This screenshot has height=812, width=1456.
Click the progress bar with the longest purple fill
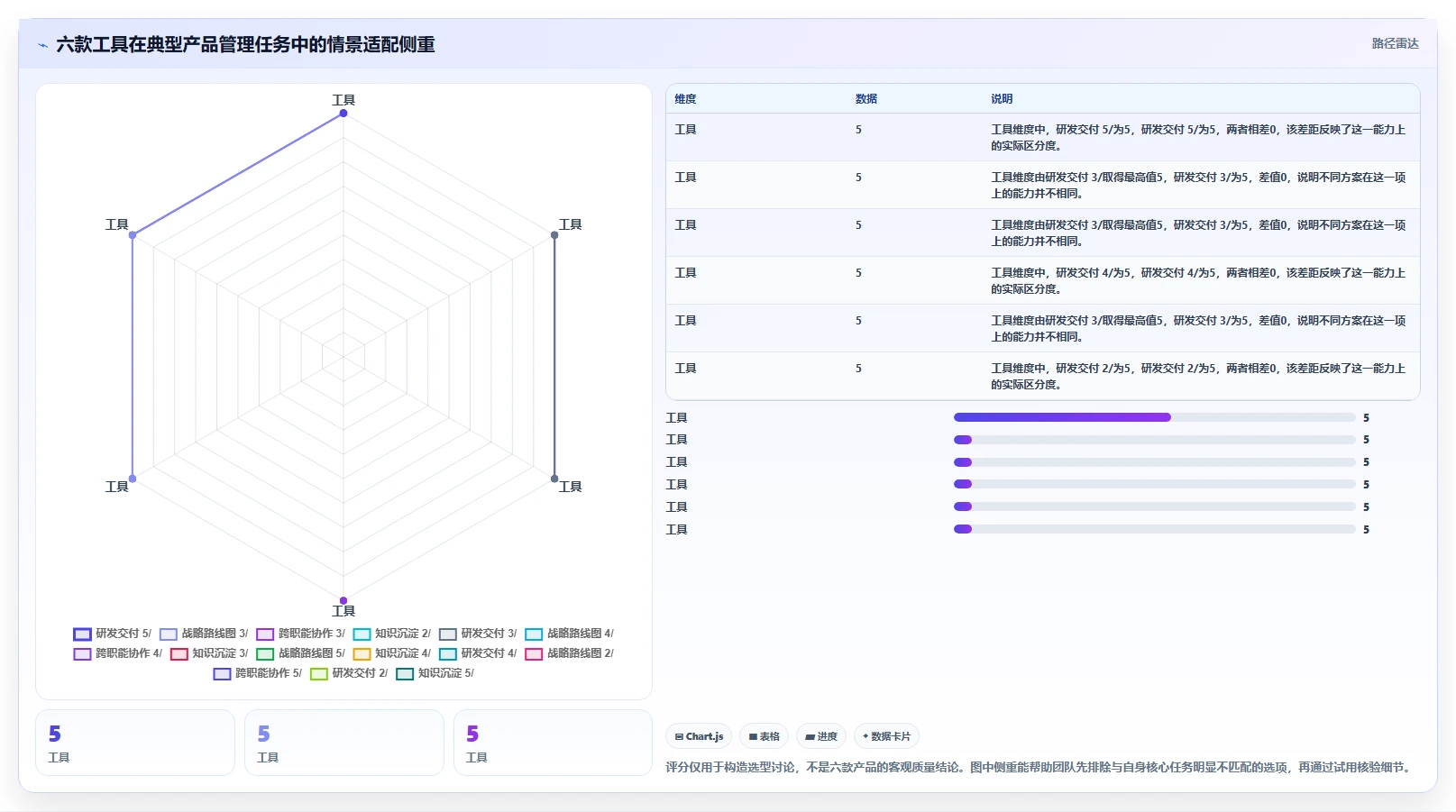pyautogui.click(x=1154, y=417)
